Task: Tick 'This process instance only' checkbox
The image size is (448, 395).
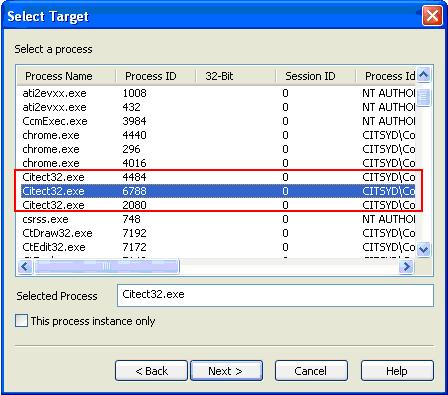Action: pyautogui.click(x=22, y=321)
